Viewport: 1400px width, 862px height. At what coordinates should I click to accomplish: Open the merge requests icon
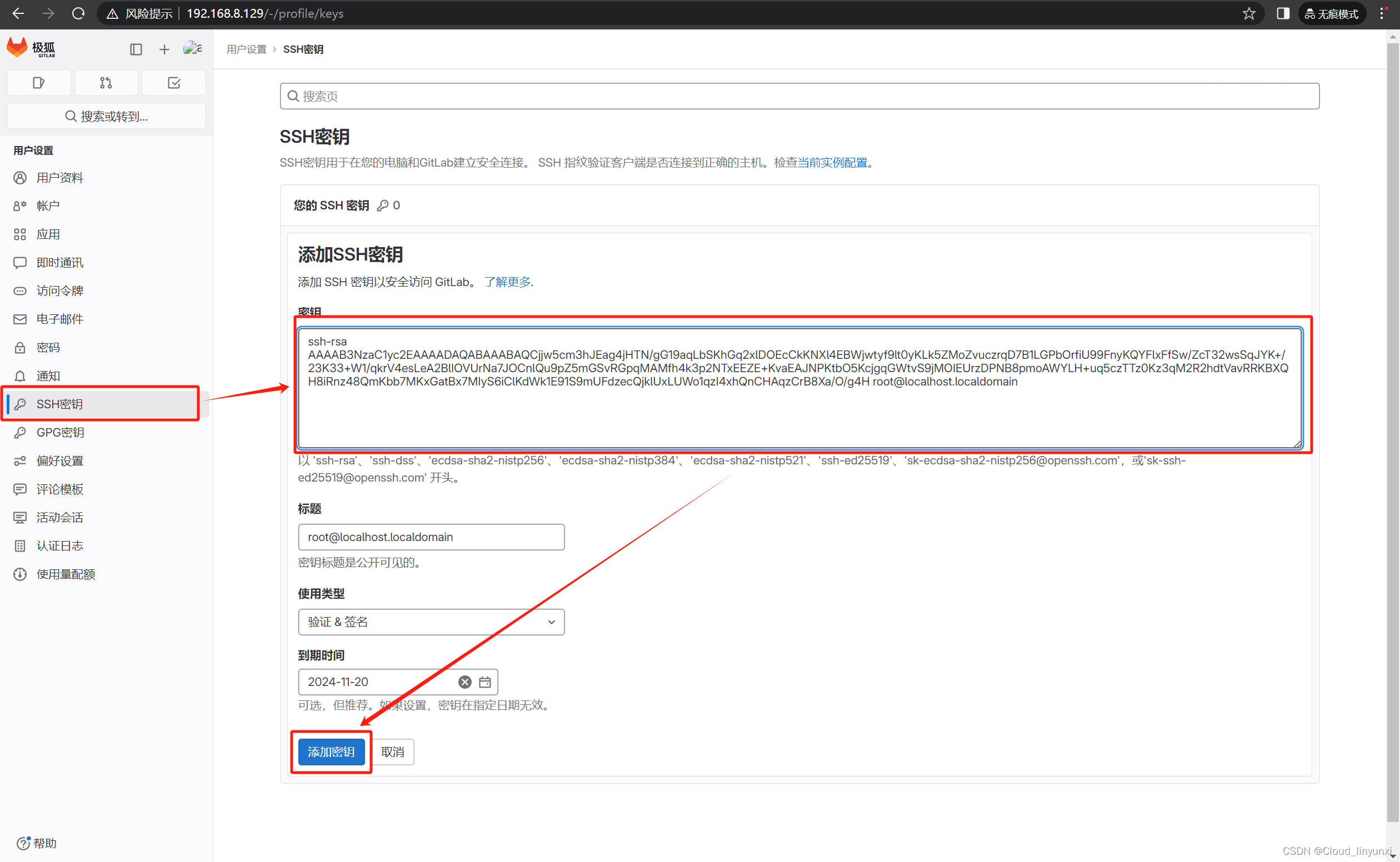coord(106,83)
